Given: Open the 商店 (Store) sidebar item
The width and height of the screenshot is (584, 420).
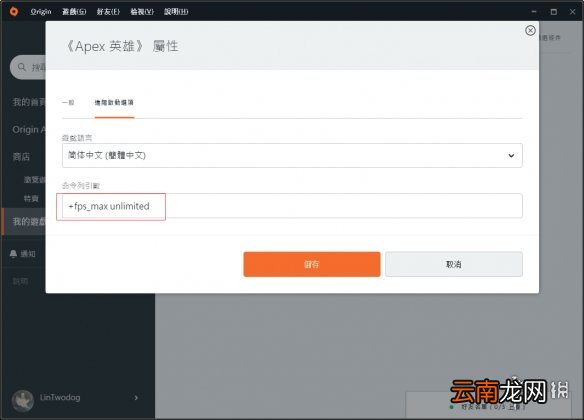Looking at the screenshot, I should (21, 157).
